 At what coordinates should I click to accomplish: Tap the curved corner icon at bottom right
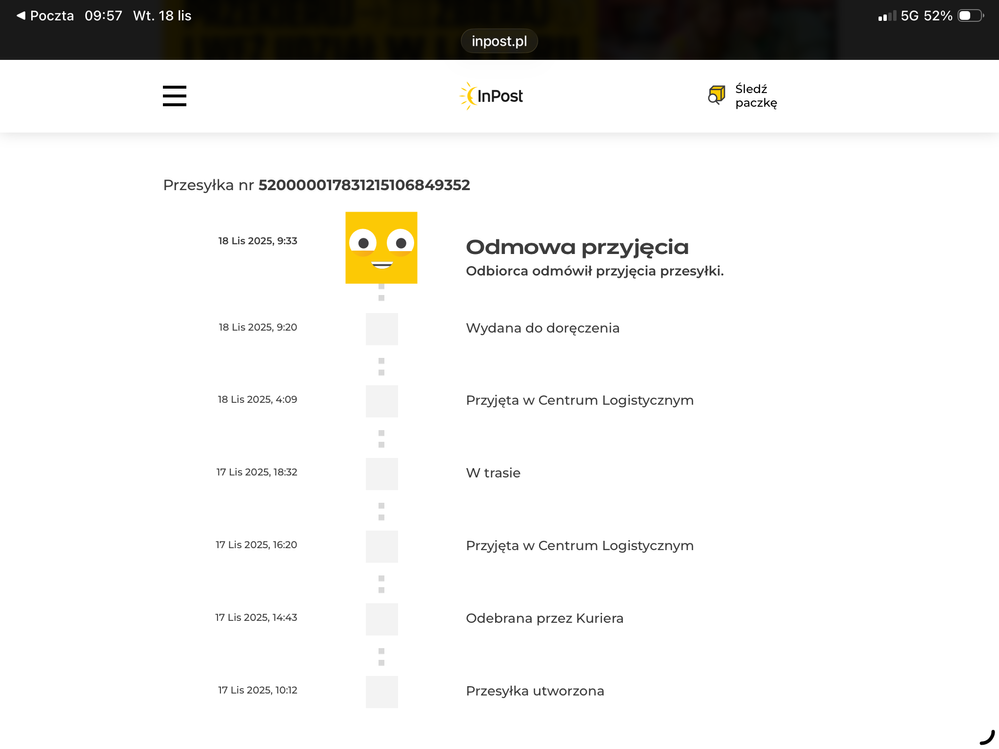pos(986,737)
